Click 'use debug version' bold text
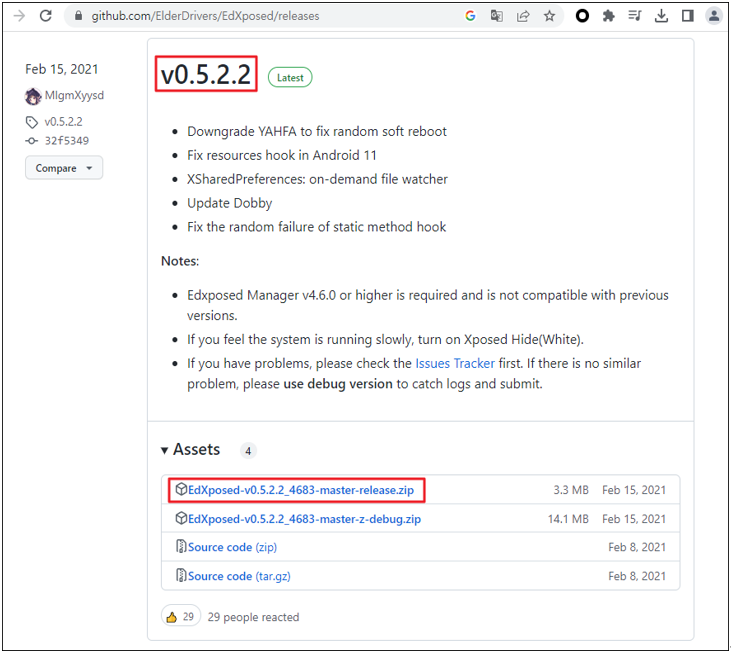 [338, 384]
